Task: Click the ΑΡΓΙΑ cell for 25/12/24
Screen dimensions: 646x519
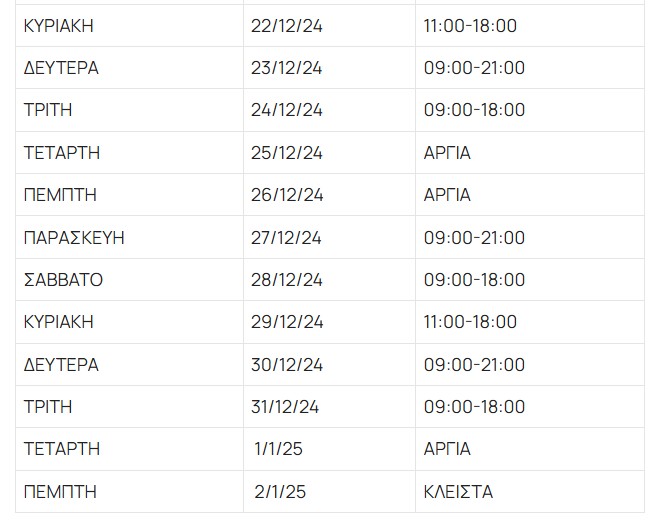Action: click(x=447, y=153)
